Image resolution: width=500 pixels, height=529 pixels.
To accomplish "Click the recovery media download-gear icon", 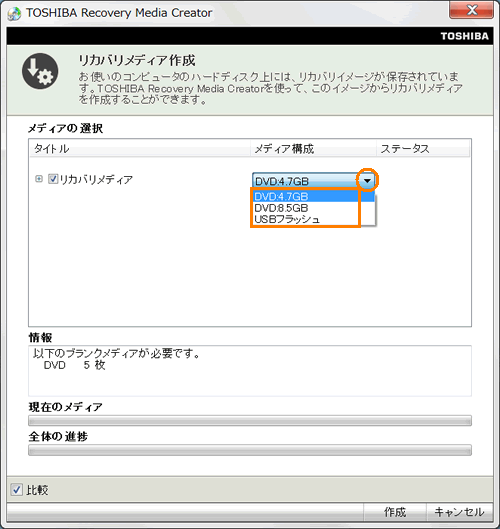I will tap(40, 71).
